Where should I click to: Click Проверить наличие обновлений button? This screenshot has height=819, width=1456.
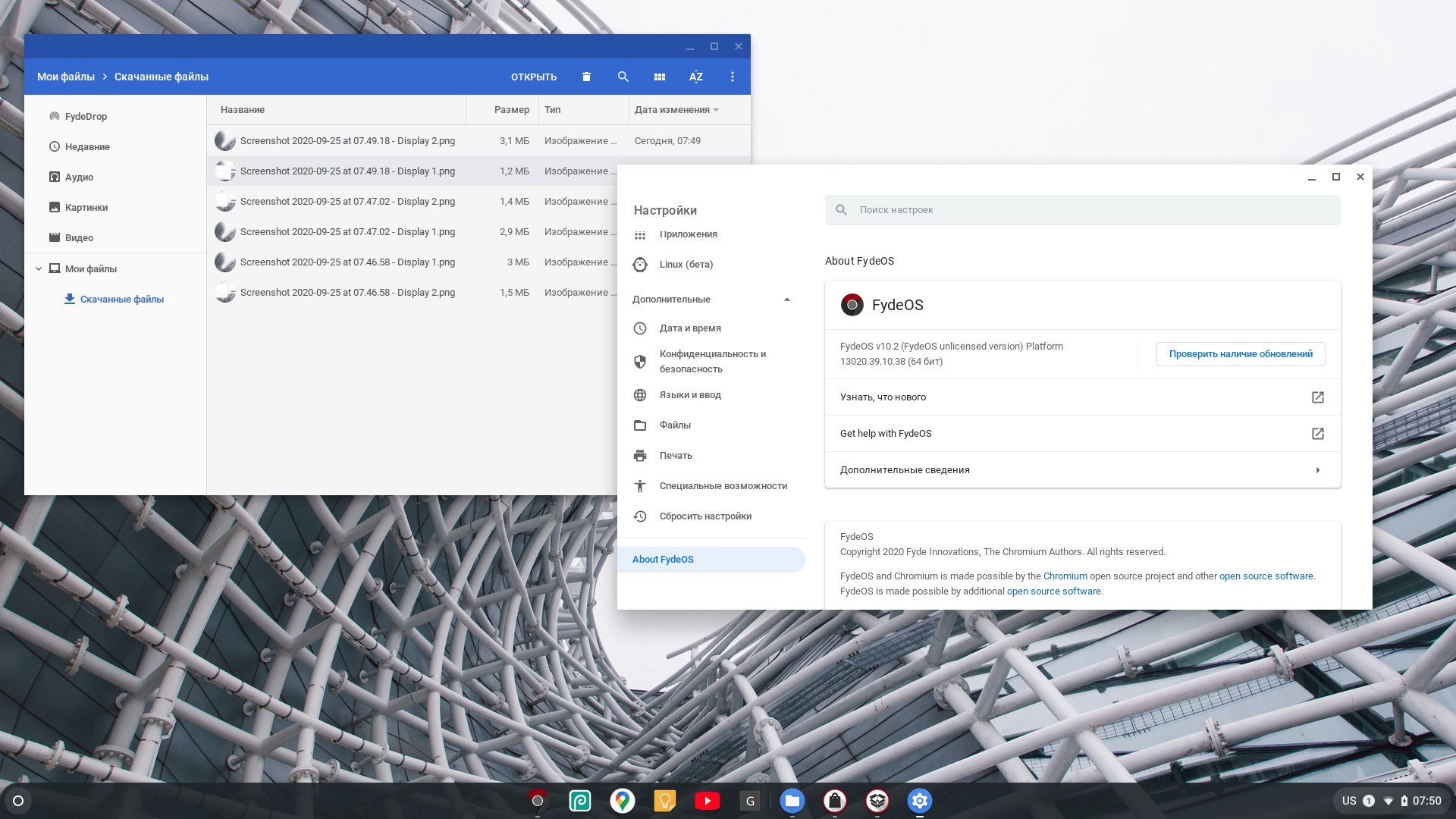click(x=1241, y=354)
